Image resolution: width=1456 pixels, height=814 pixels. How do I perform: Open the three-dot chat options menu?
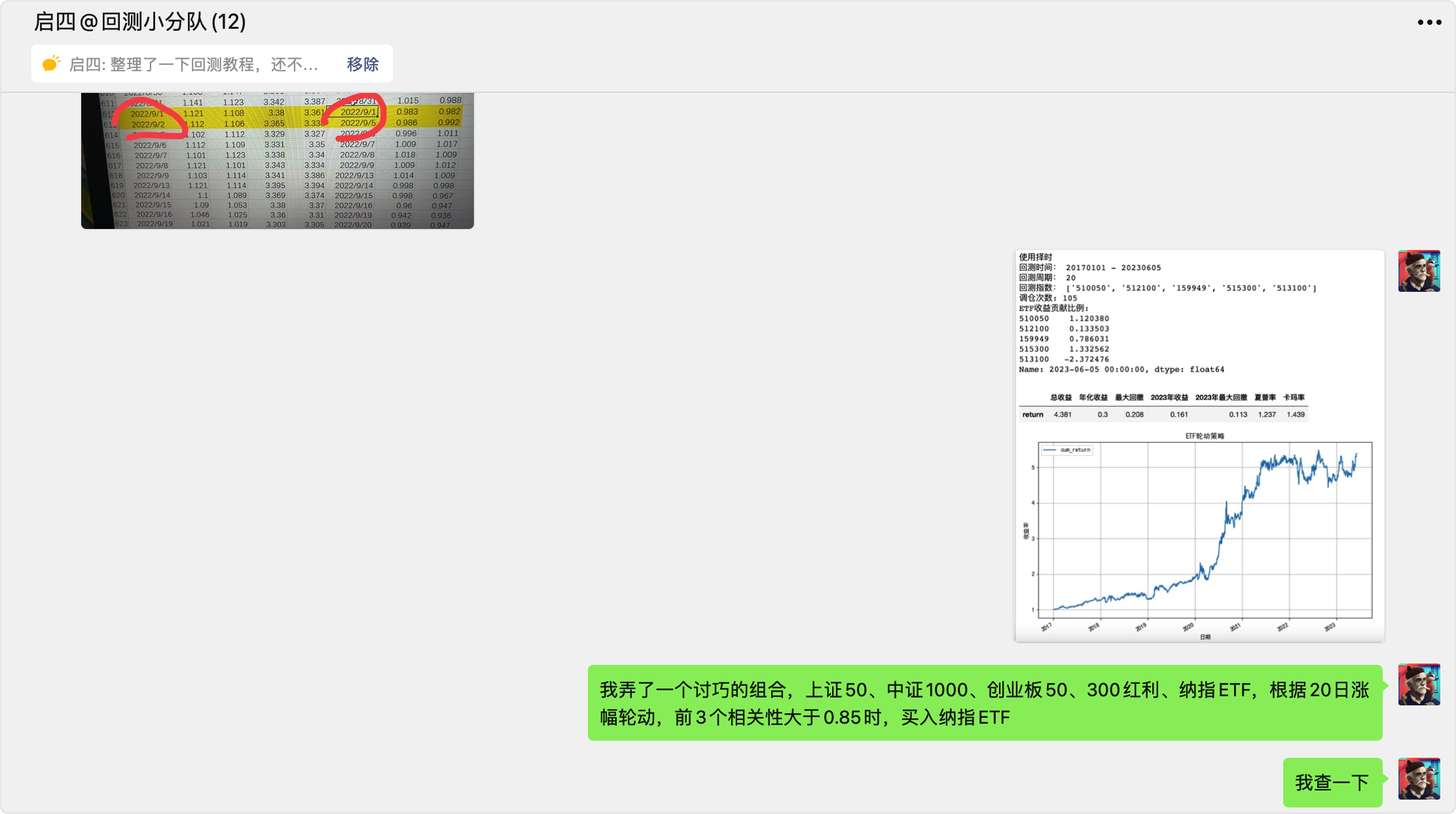tap(1429, 22)
